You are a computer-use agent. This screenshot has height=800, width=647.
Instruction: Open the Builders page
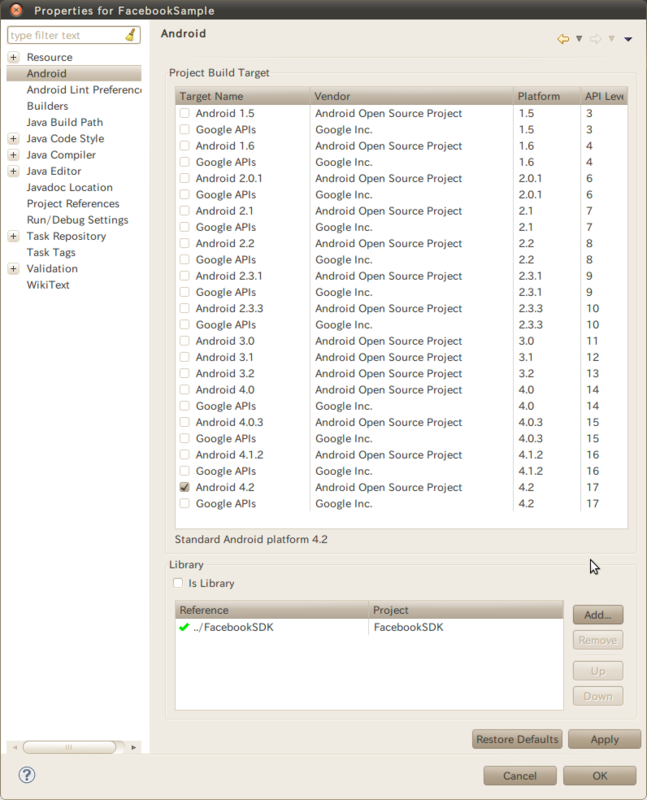(x=47, y=106)
